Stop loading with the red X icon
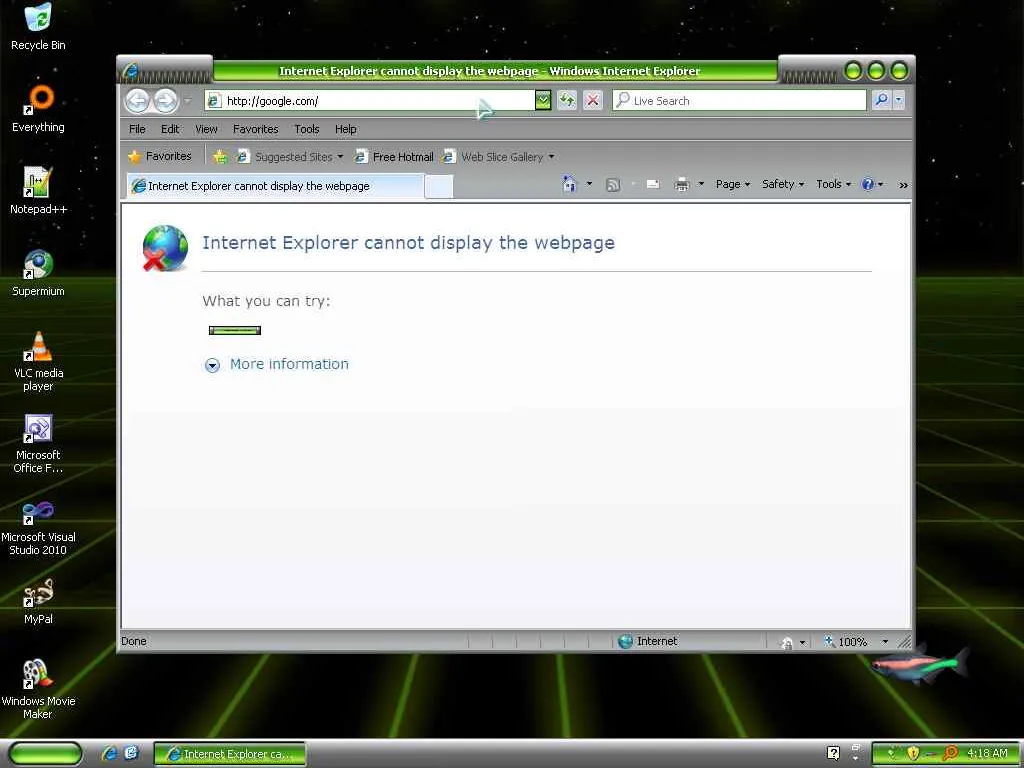 [x=592, y=101]
